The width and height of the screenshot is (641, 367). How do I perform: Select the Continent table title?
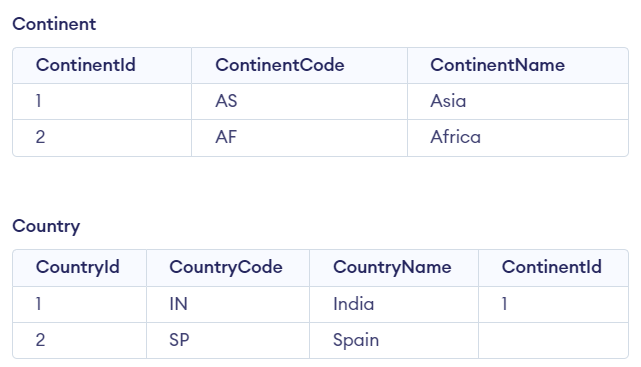54,24
